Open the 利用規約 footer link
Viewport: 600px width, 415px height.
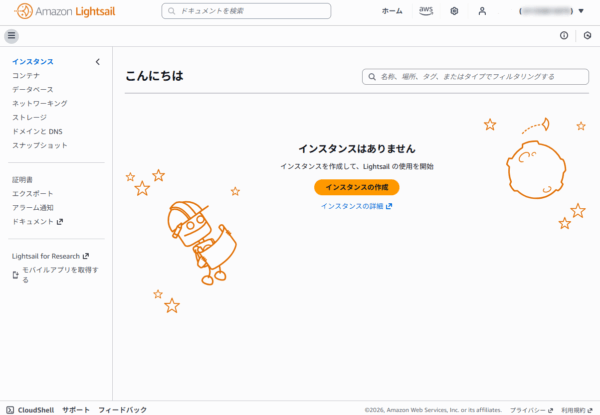tap(577, 410)
